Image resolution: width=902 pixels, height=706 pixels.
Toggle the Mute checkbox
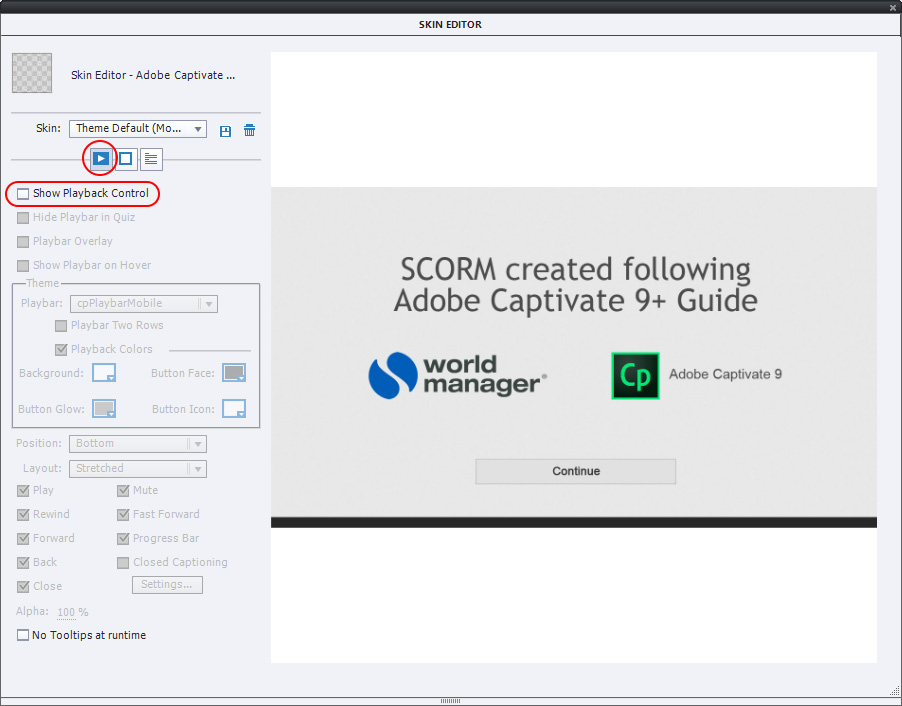(x=123, y=491)
